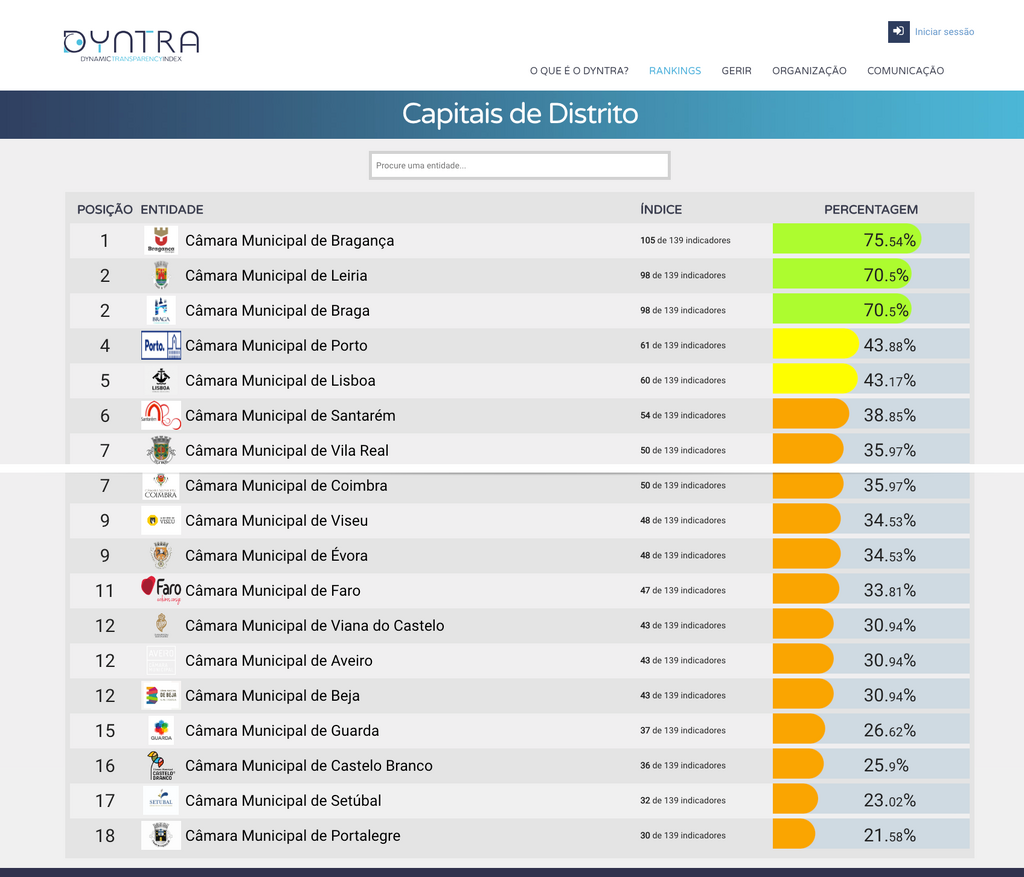Open the O QUE É O DYNTRA? menu
Screen dimensions: 1024x877
(x=579, y=71)
